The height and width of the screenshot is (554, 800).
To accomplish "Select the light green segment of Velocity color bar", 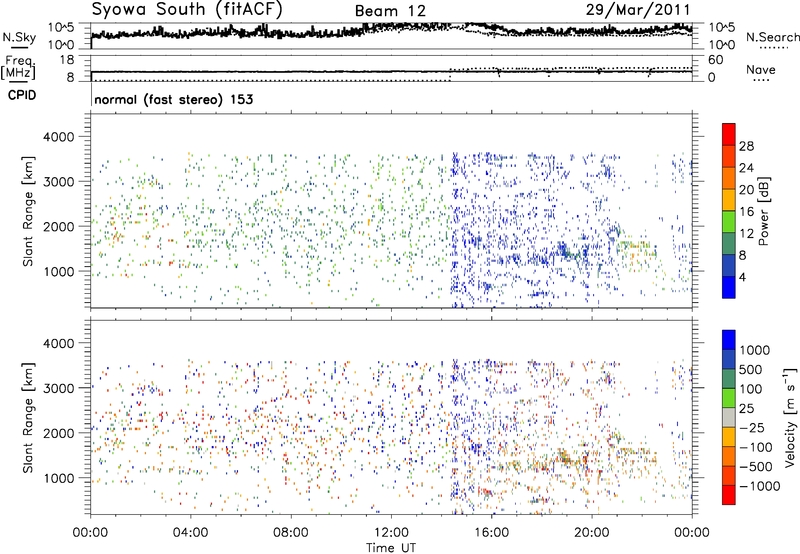I will point(729,398).
